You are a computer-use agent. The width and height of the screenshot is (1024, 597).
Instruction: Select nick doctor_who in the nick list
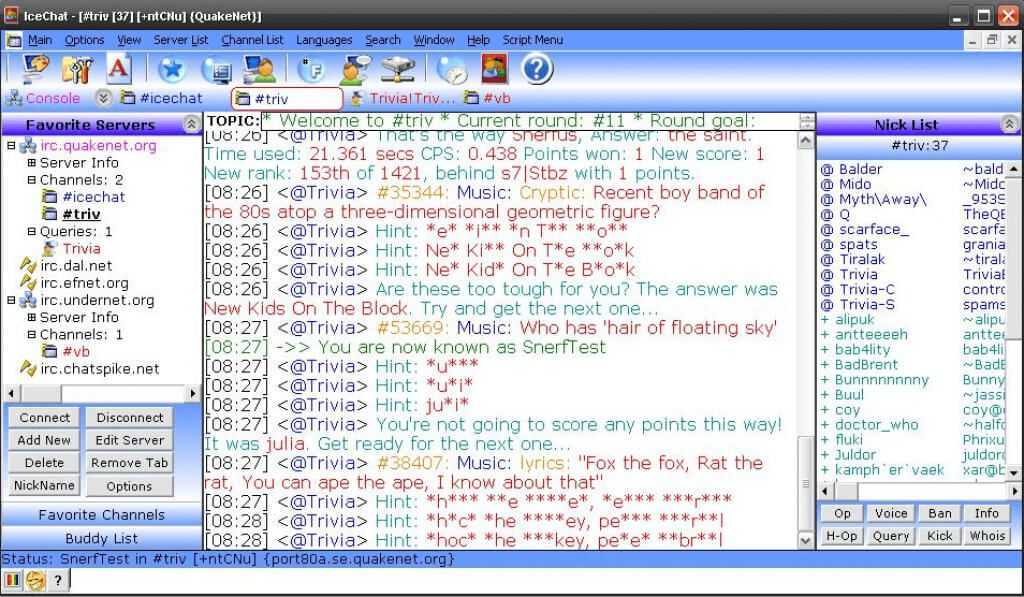coord(876,425)
